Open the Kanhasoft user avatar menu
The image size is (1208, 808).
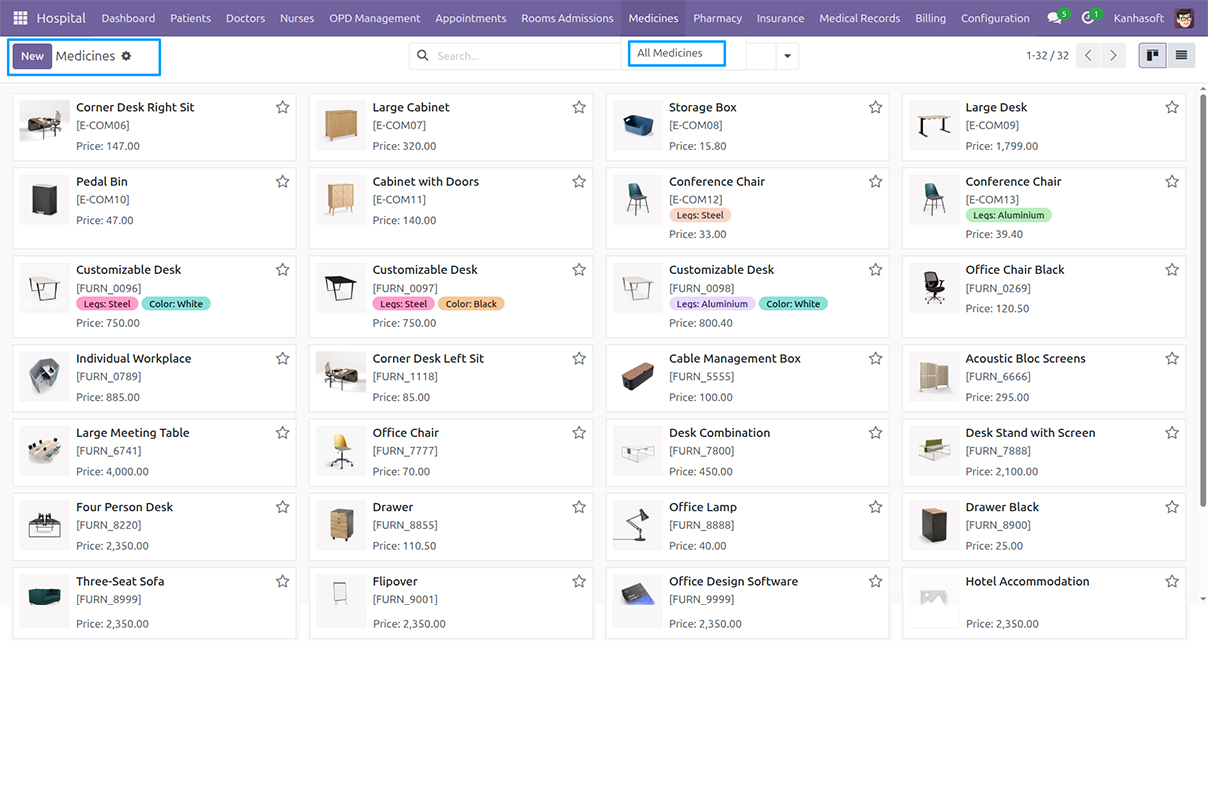pos(1183,17)
